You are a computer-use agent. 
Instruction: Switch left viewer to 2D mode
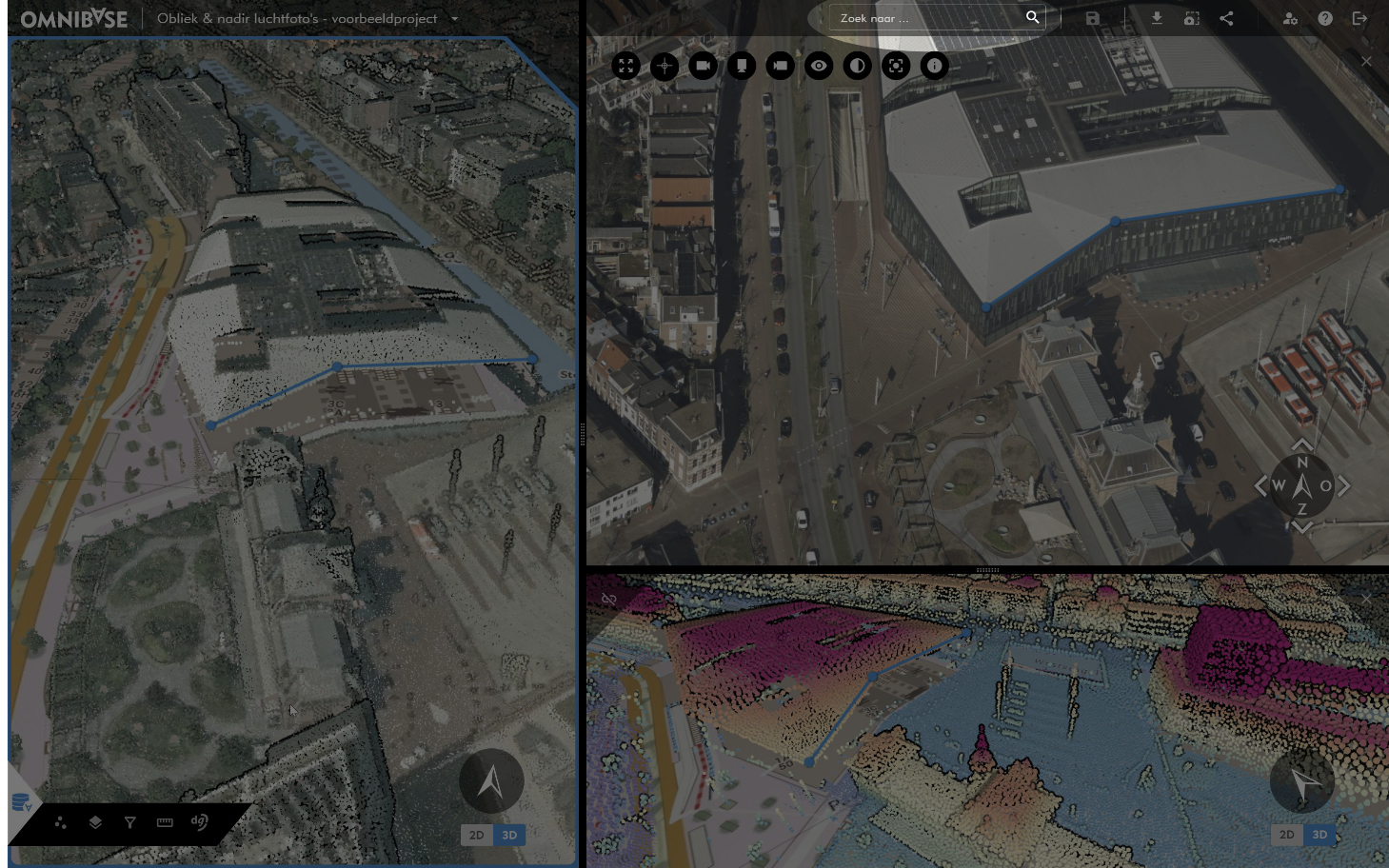(477, 835)
